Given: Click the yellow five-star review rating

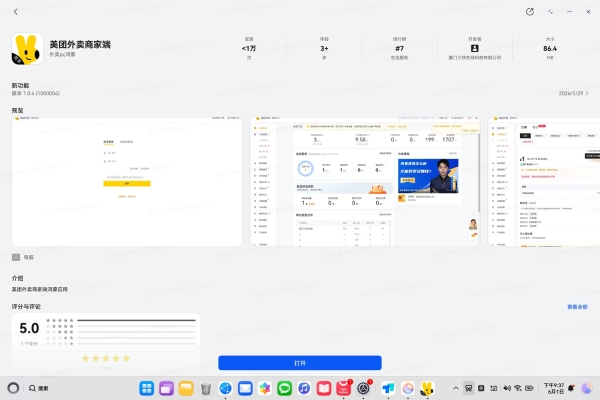Looking at the screenshot, I should pos(106,358).
